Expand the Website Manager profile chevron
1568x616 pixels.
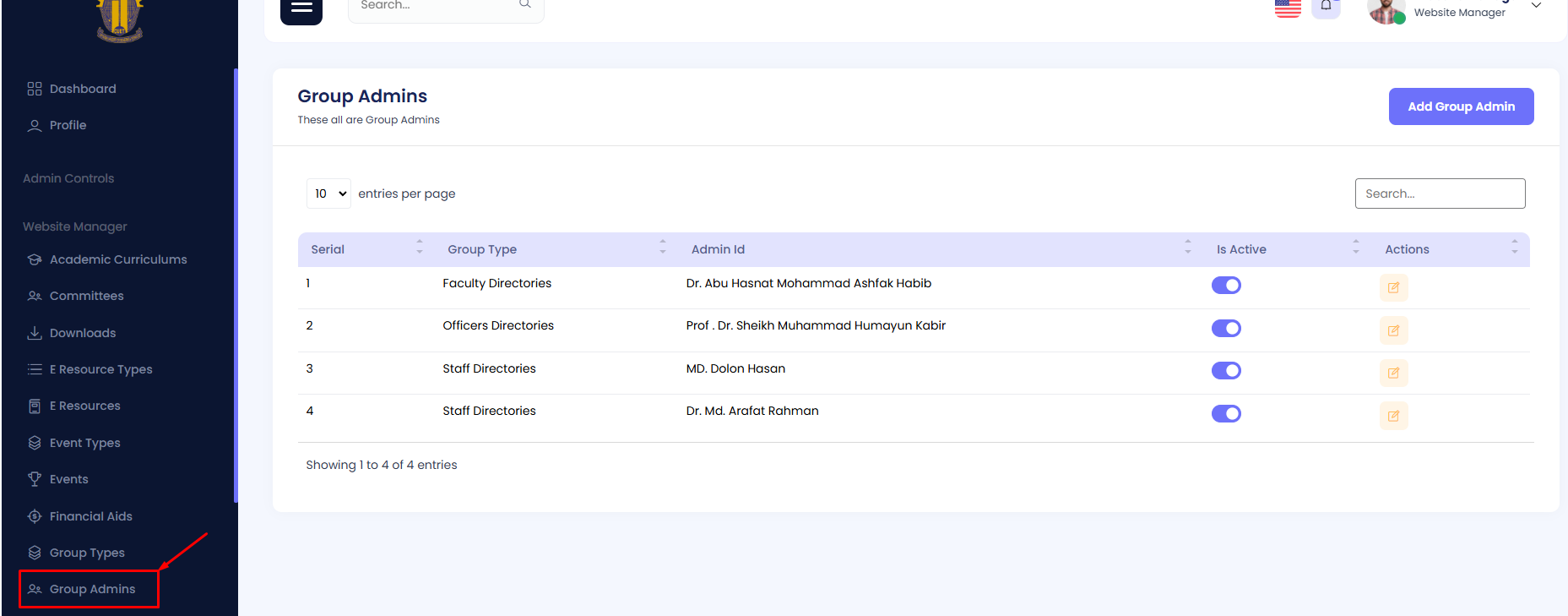1537,6
